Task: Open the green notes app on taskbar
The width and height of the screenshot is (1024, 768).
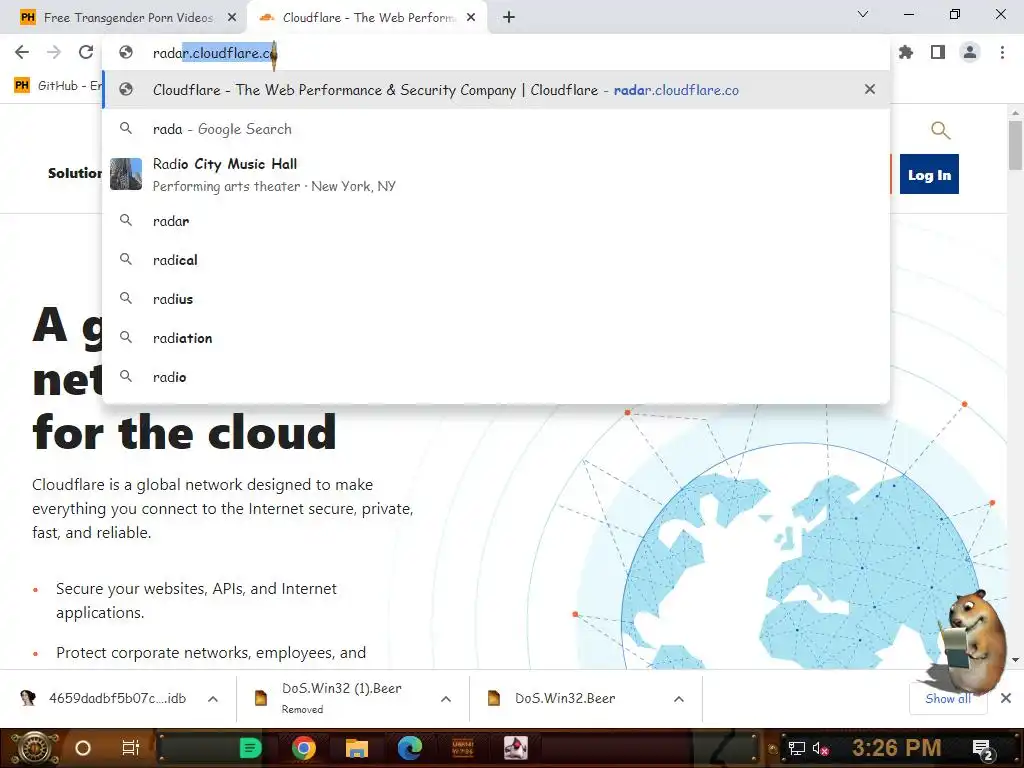Action: click(250, 748)
